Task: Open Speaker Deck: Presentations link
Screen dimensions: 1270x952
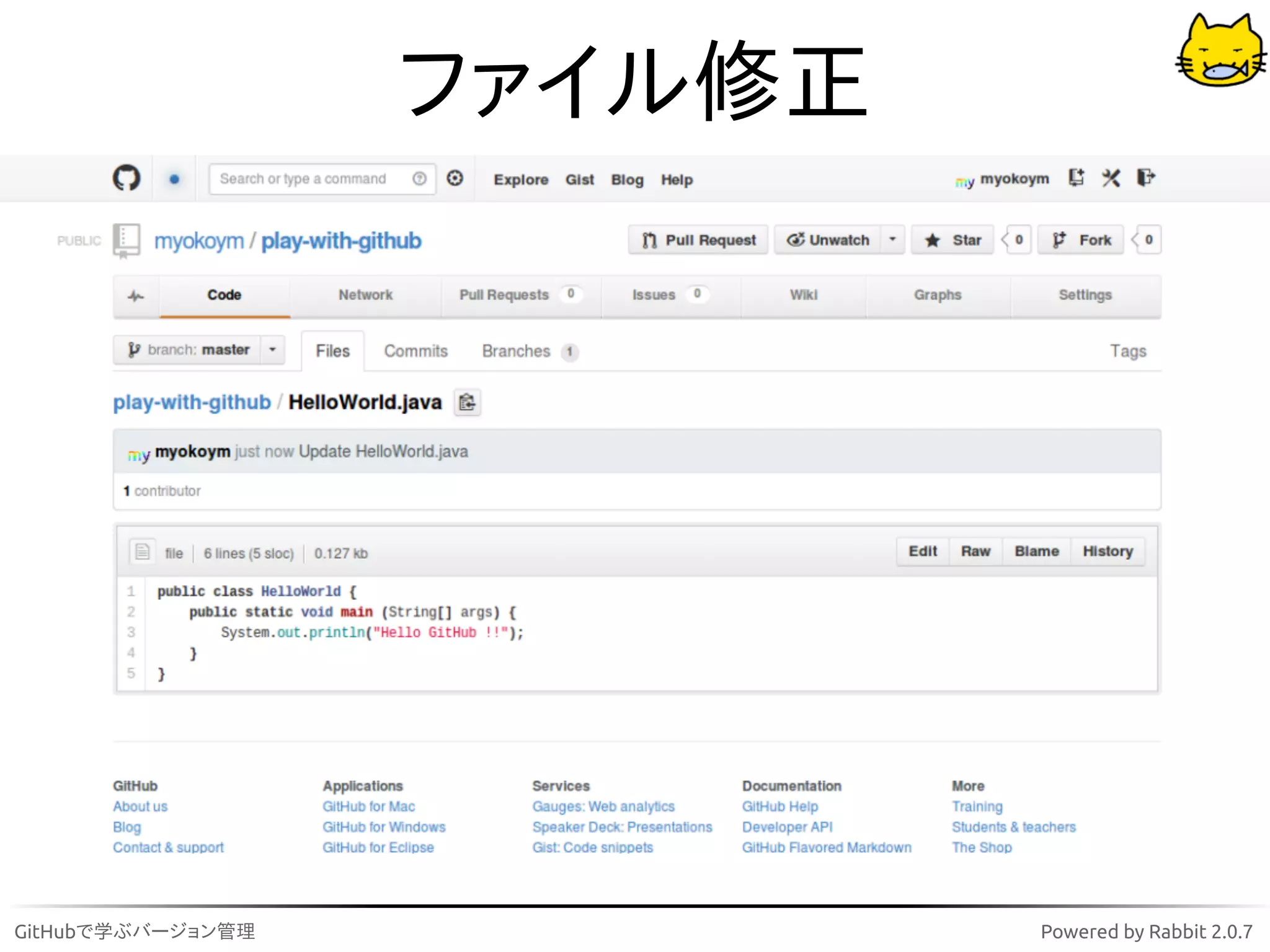Action: point(622,827)
